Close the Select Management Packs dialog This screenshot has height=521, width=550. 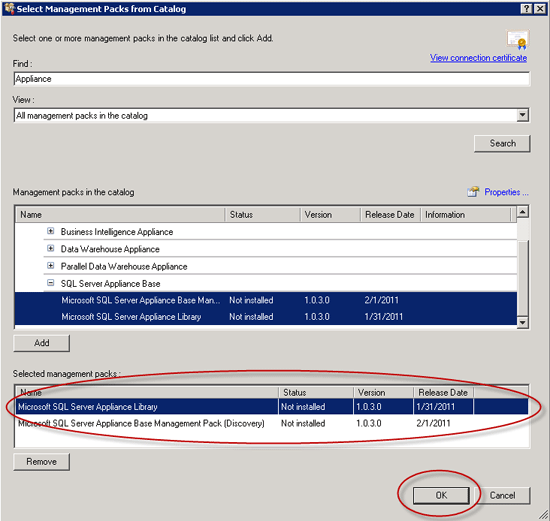(539, 9)
